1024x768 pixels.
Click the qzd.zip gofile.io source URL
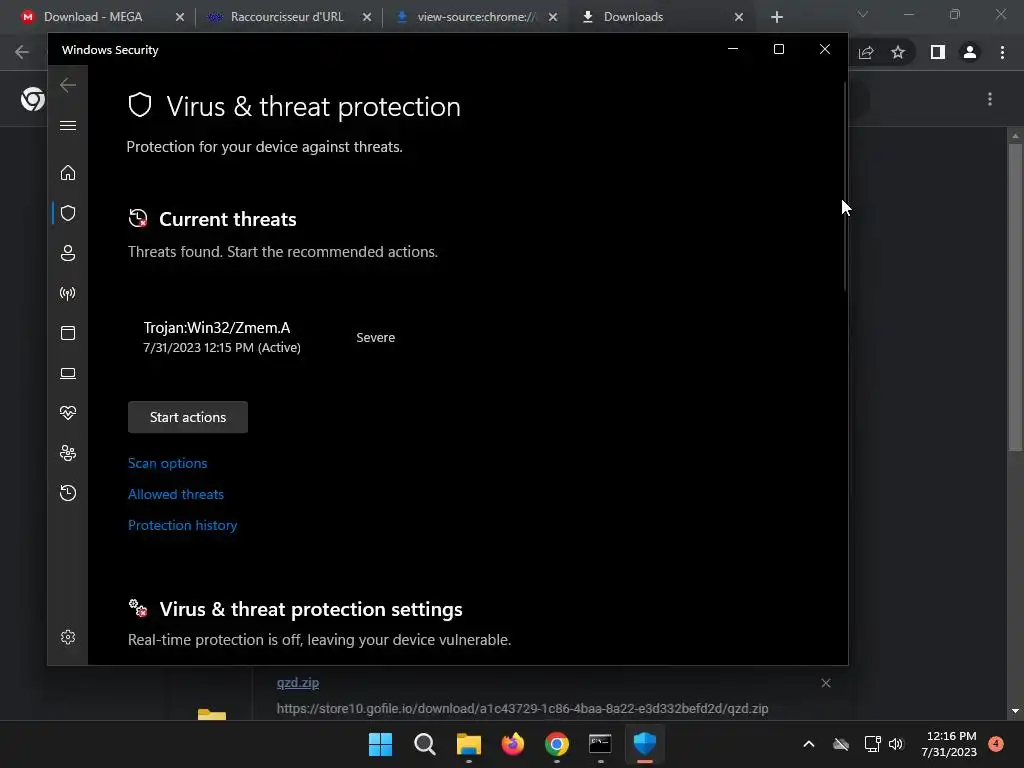click(522, 709)
